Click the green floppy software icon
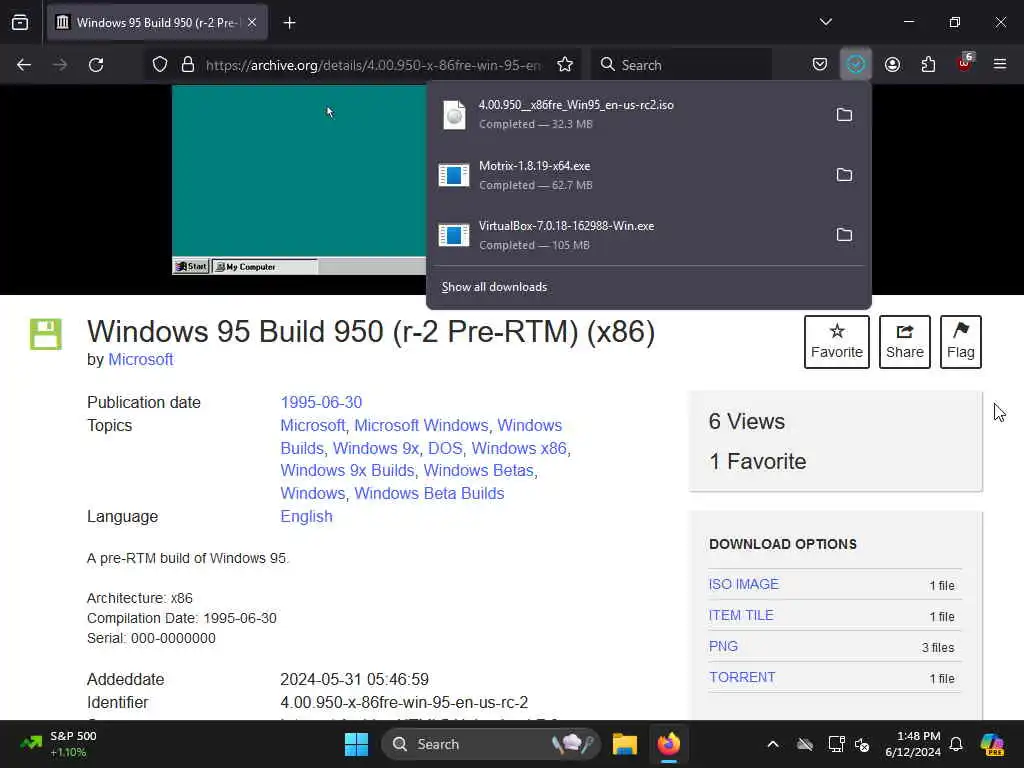Viewport: 1024px width, 768px height. pos(46,334)
